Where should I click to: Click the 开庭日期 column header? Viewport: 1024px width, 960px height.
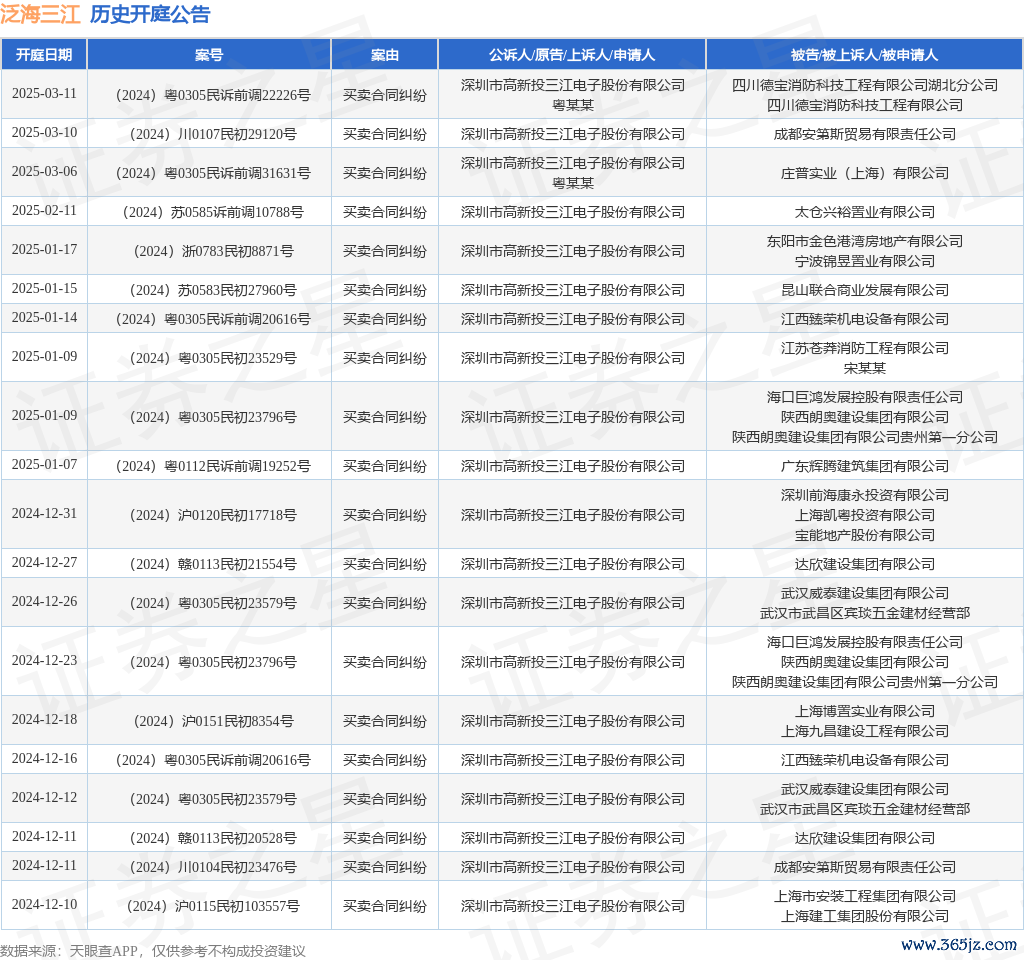pyautogui.click(x=44, y=55)
